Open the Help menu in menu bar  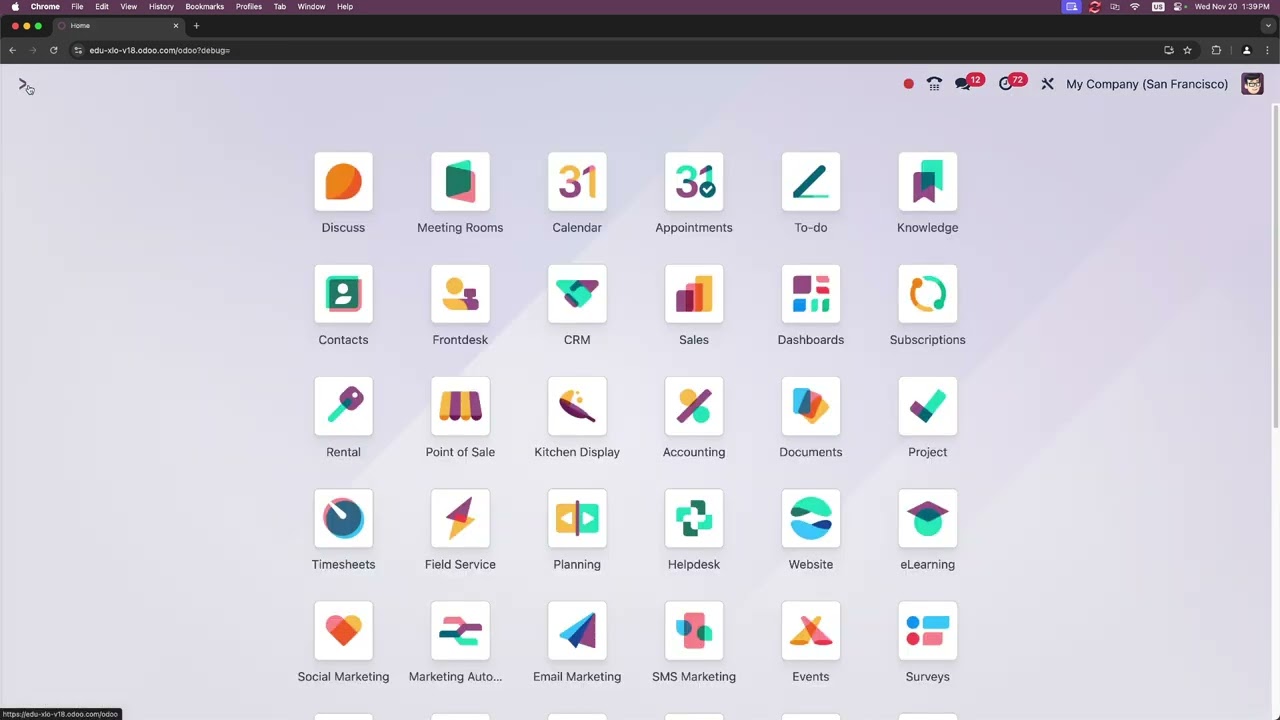[345, 6]
